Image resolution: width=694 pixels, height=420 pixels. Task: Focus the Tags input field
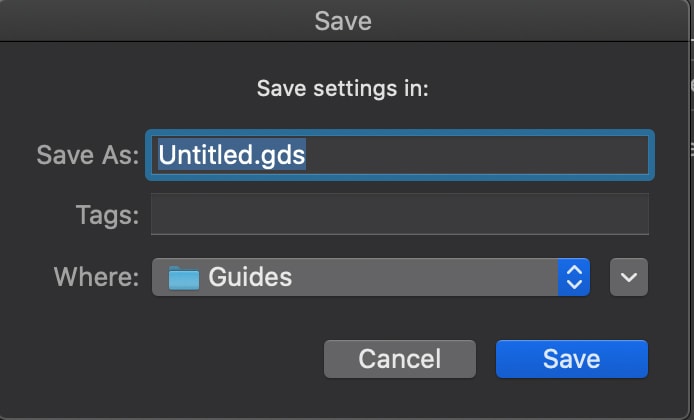[x=400, y=214]
